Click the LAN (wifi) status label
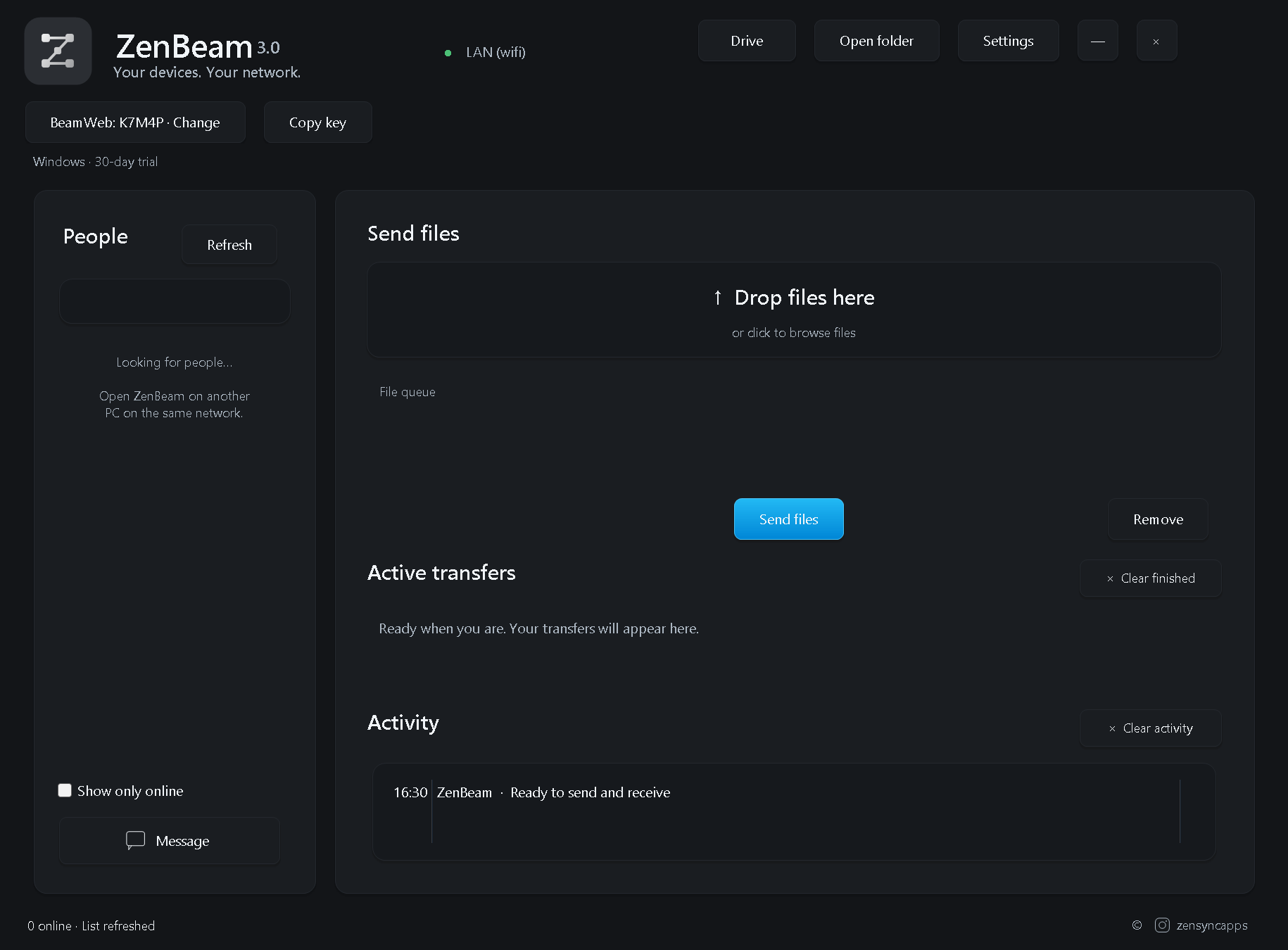The height and width of the screenshot is (950, 1288). [x=495, y=52]
